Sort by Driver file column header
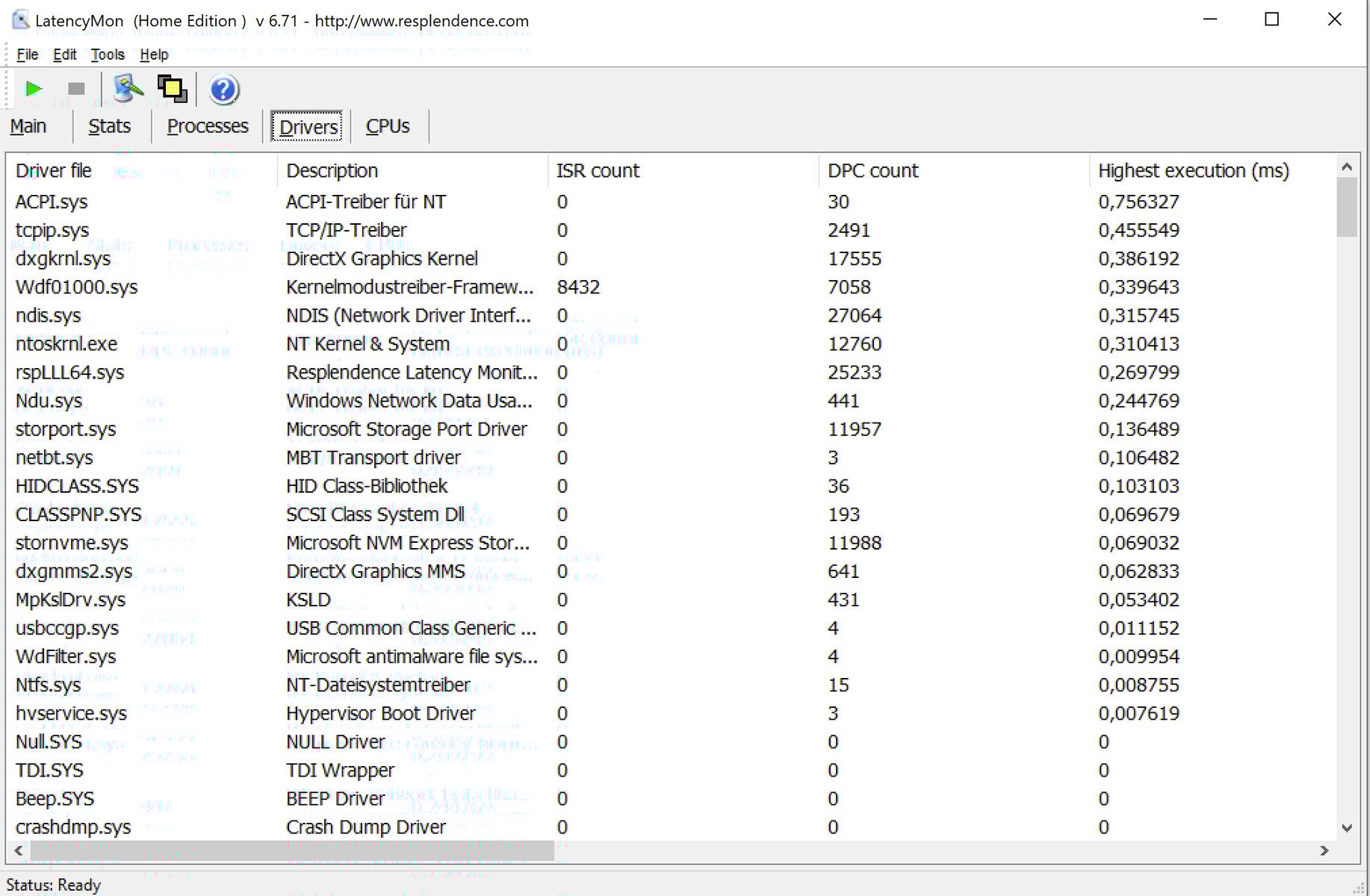This screenshot has width=1370, height=896. [x=142, y=171]
